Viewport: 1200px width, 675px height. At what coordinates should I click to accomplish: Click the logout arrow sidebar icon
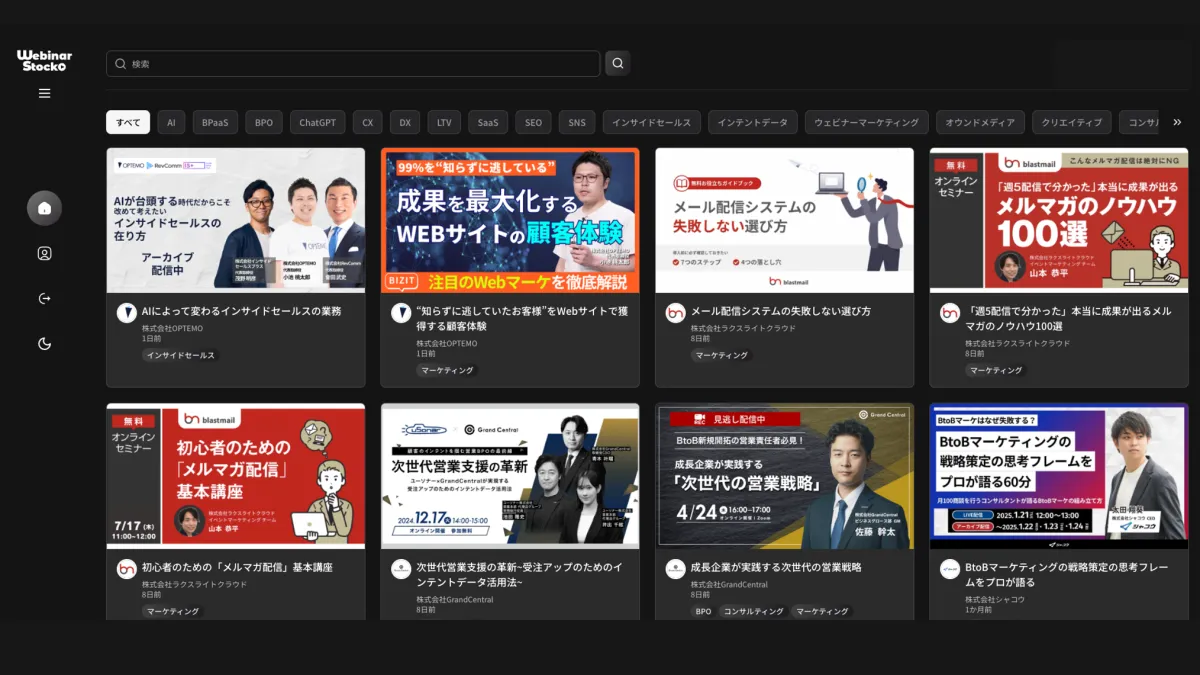(x=44, y=299)
